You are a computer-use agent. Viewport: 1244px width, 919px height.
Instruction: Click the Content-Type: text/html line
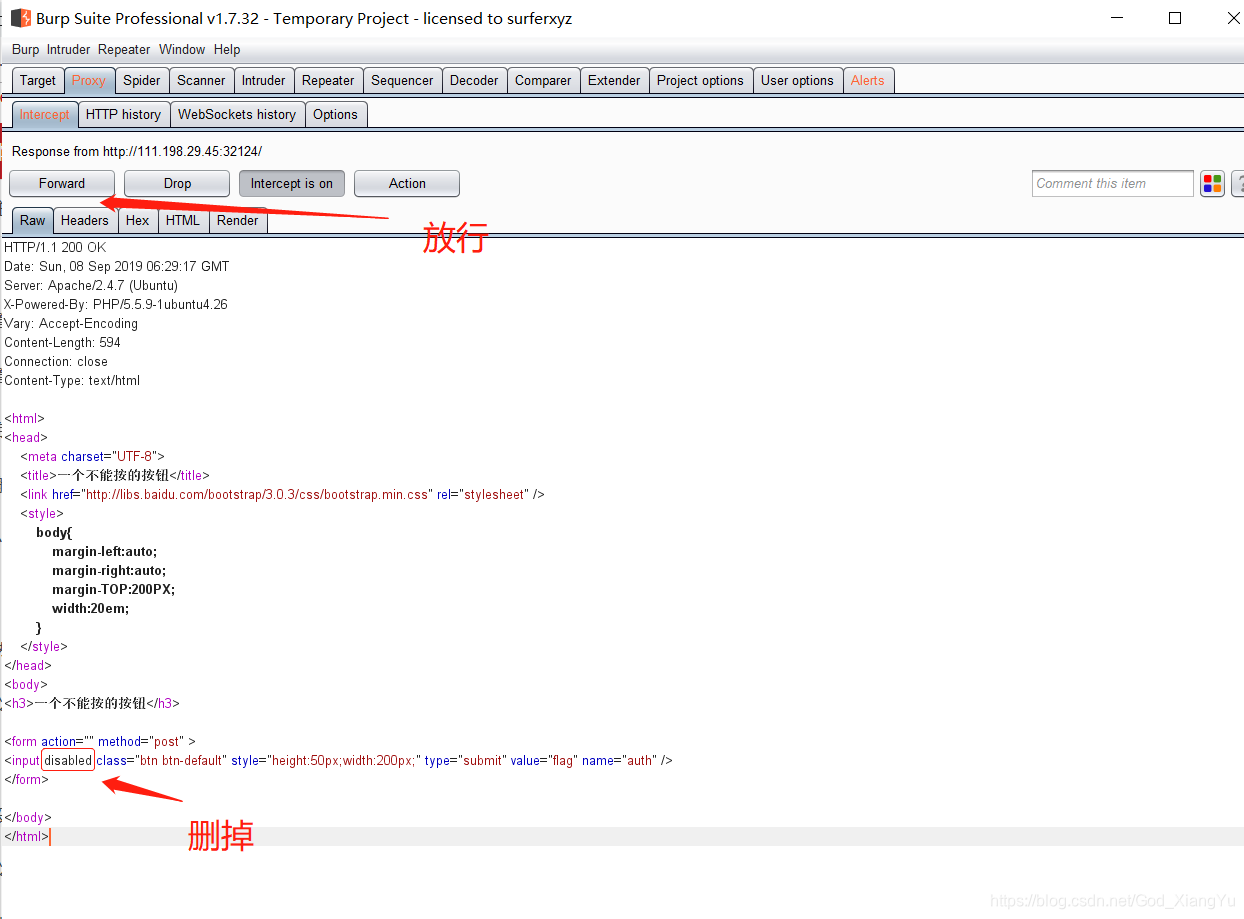tap(72, 380)
